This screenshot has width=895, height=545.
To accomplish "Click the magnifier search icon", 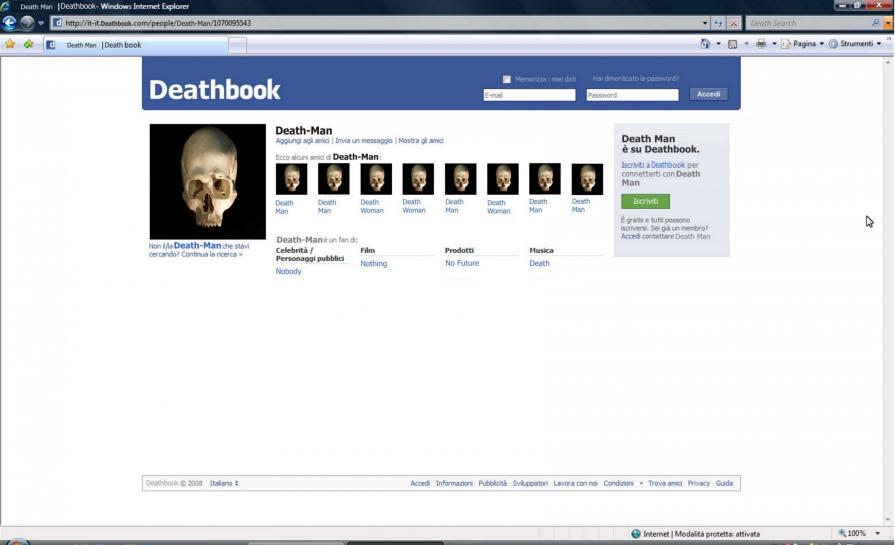I will click(x=876, y=23).
